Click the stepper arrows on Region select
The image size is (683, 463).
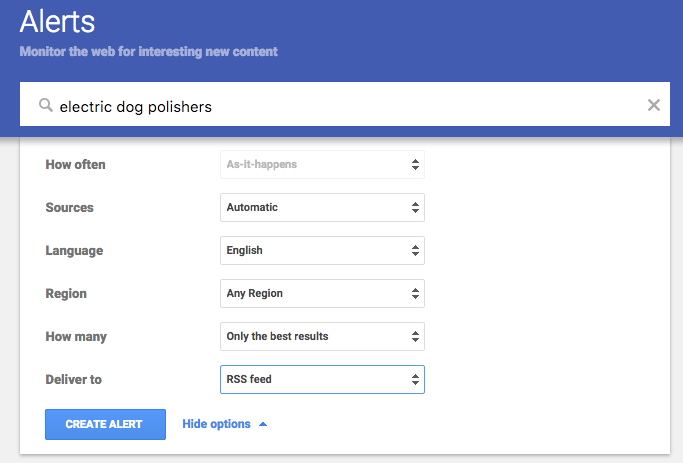coord(415,293)
